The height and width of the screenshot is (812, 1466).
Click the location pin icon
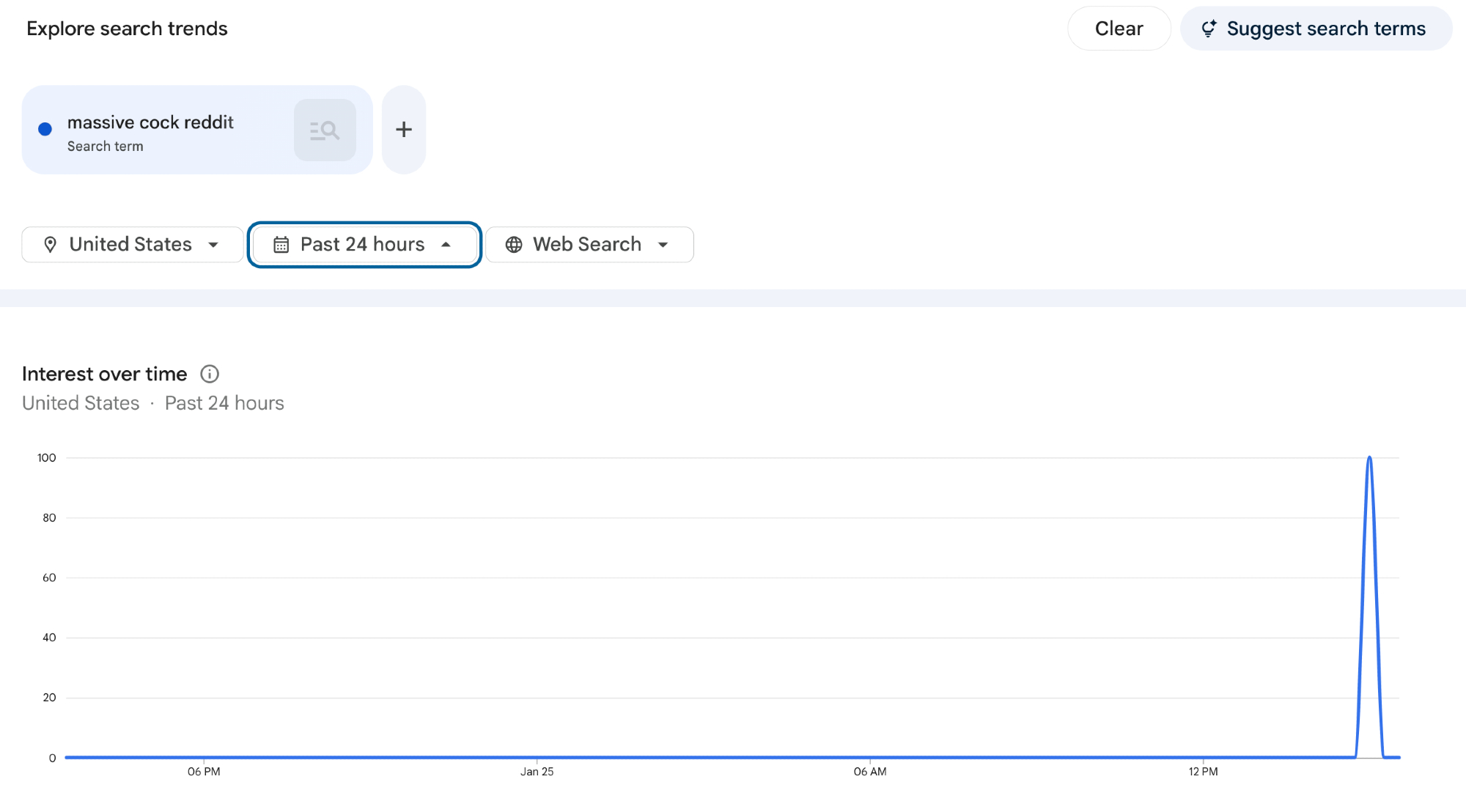pos(50,245)
